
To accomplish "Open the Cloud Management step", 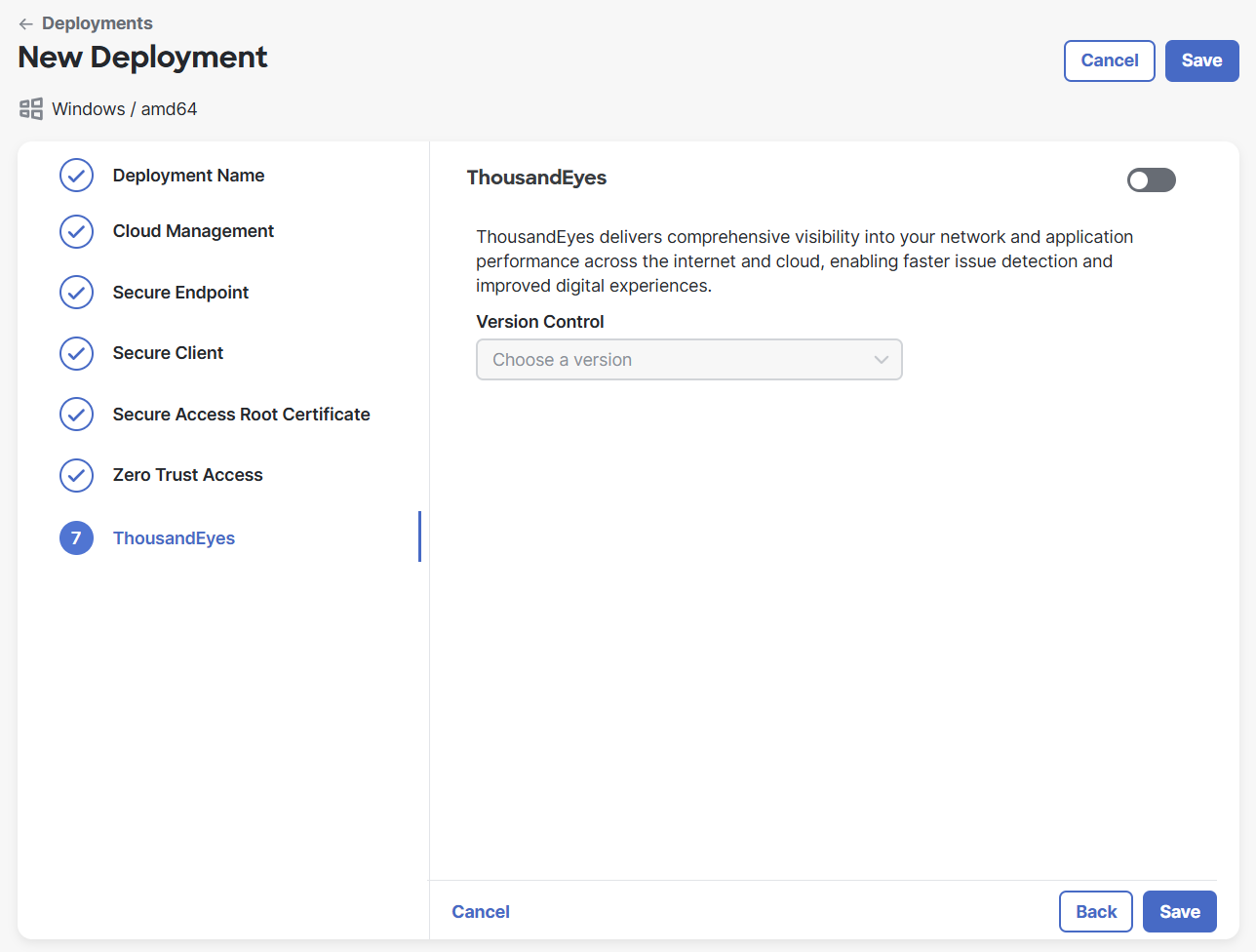I will click(x=193, y=231).
